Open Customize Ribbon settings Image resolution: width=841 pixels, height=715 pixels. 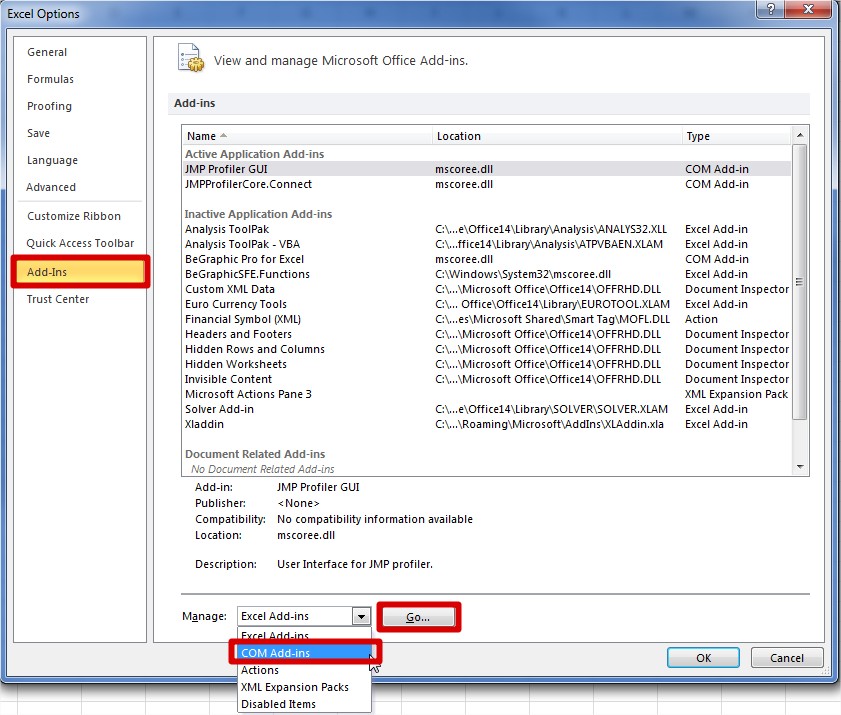coord(74,216)
